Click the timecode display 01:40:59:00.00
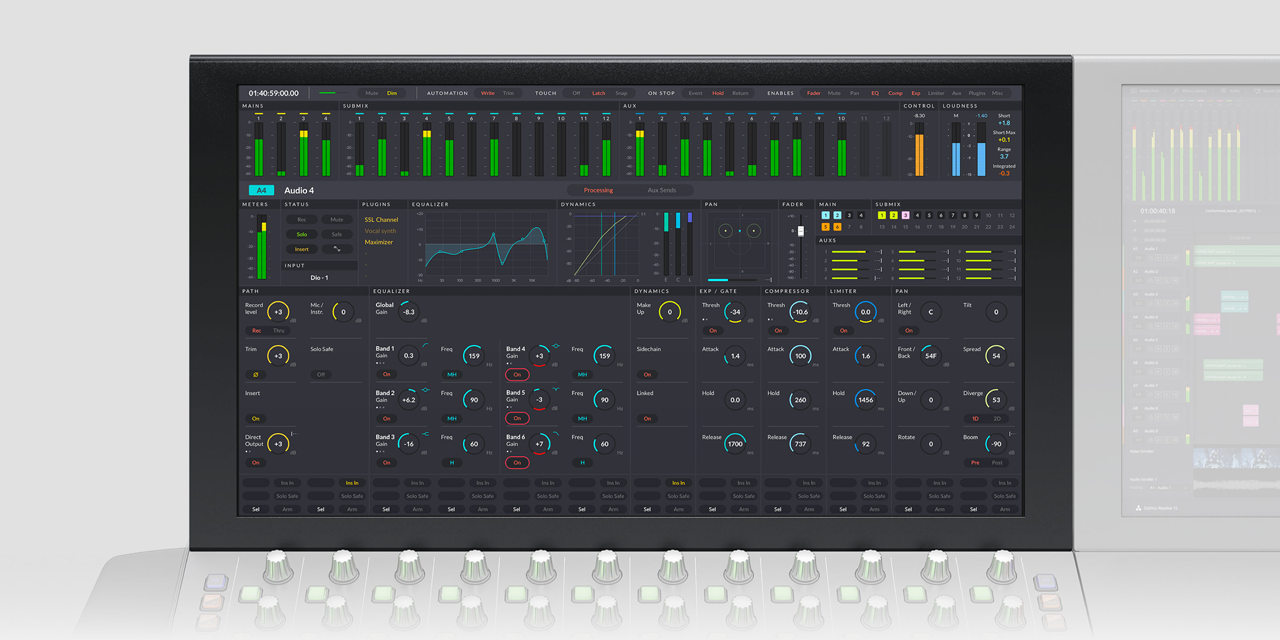This screenshot has width=1280, height=640. click(x=274, y=93)
